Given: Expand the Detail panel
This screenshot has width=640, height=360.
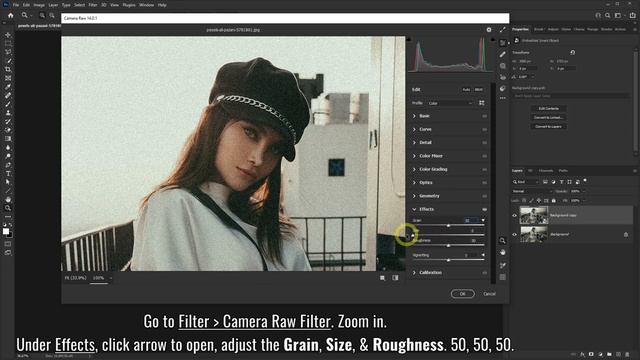Looking at the screenshot, I should [414, 143].
